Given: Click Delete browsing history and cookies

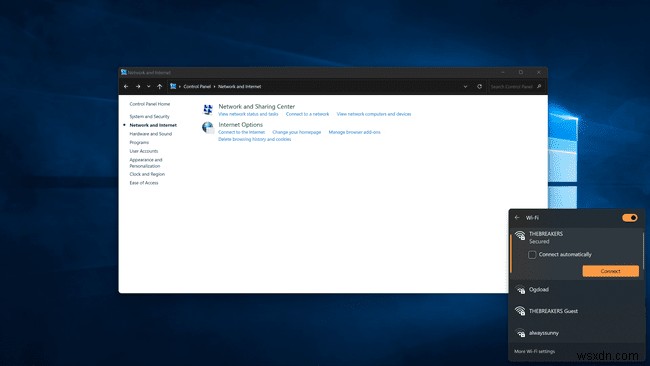Looking at the screenshot, I should click(255, 139).
